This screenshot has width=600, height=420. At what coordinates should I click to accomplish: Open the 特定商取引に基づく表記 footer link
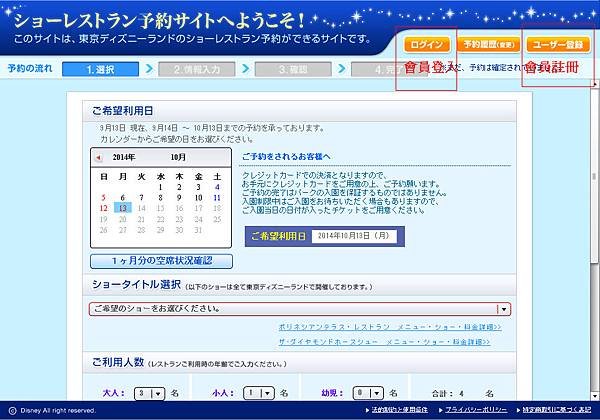point(557,410)
